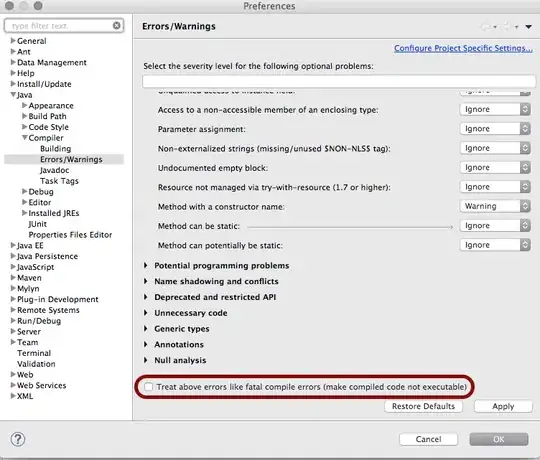Click the back navigation arrow icon

tap(486, 27)
